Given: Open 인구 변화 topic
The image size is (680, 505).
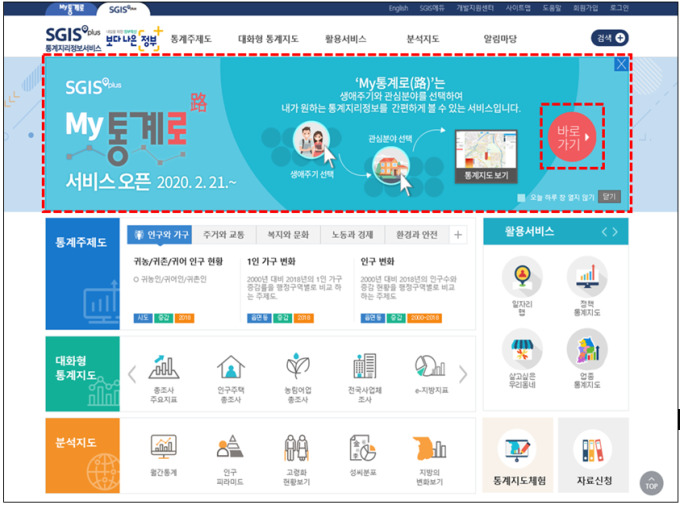Looking at the screenshot, I should click(377, 262).
